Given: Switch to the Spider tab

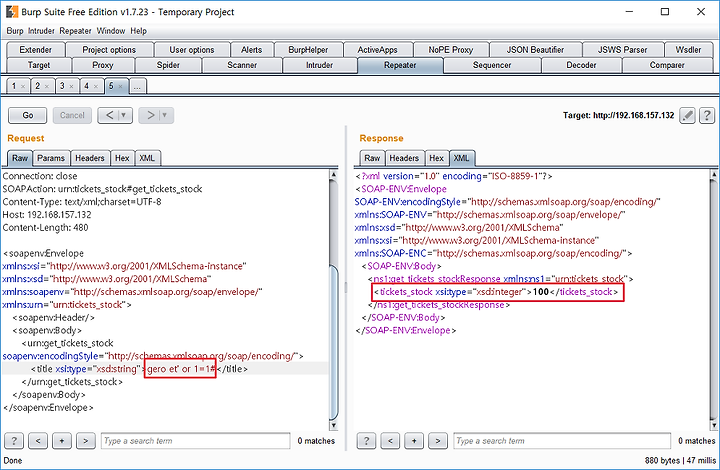Looking at the screenshot, I should click(x=168, y=65).
